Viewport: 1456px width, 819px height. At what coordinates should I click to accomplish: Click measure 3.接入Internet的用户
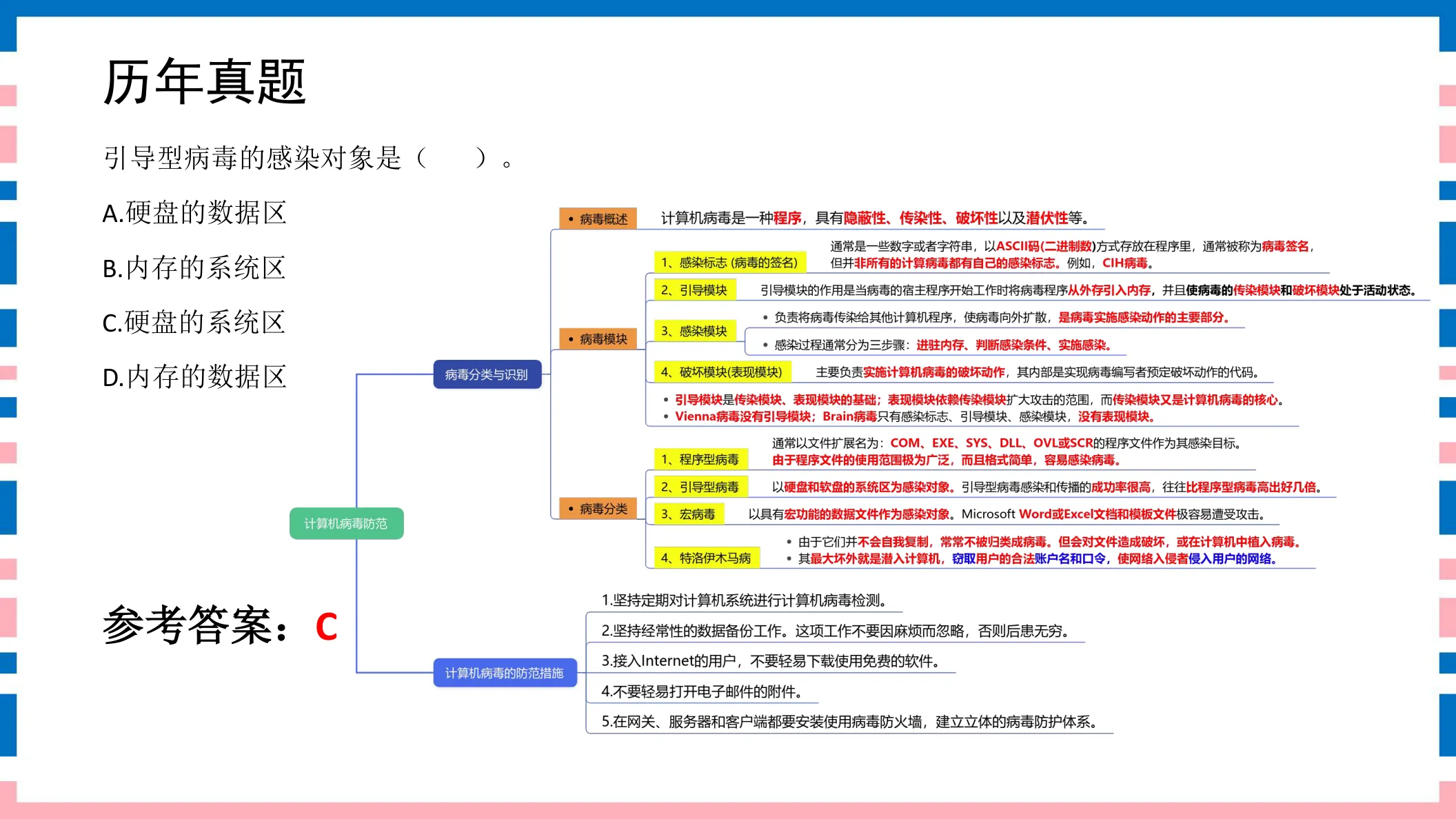[x=771, y=661]
